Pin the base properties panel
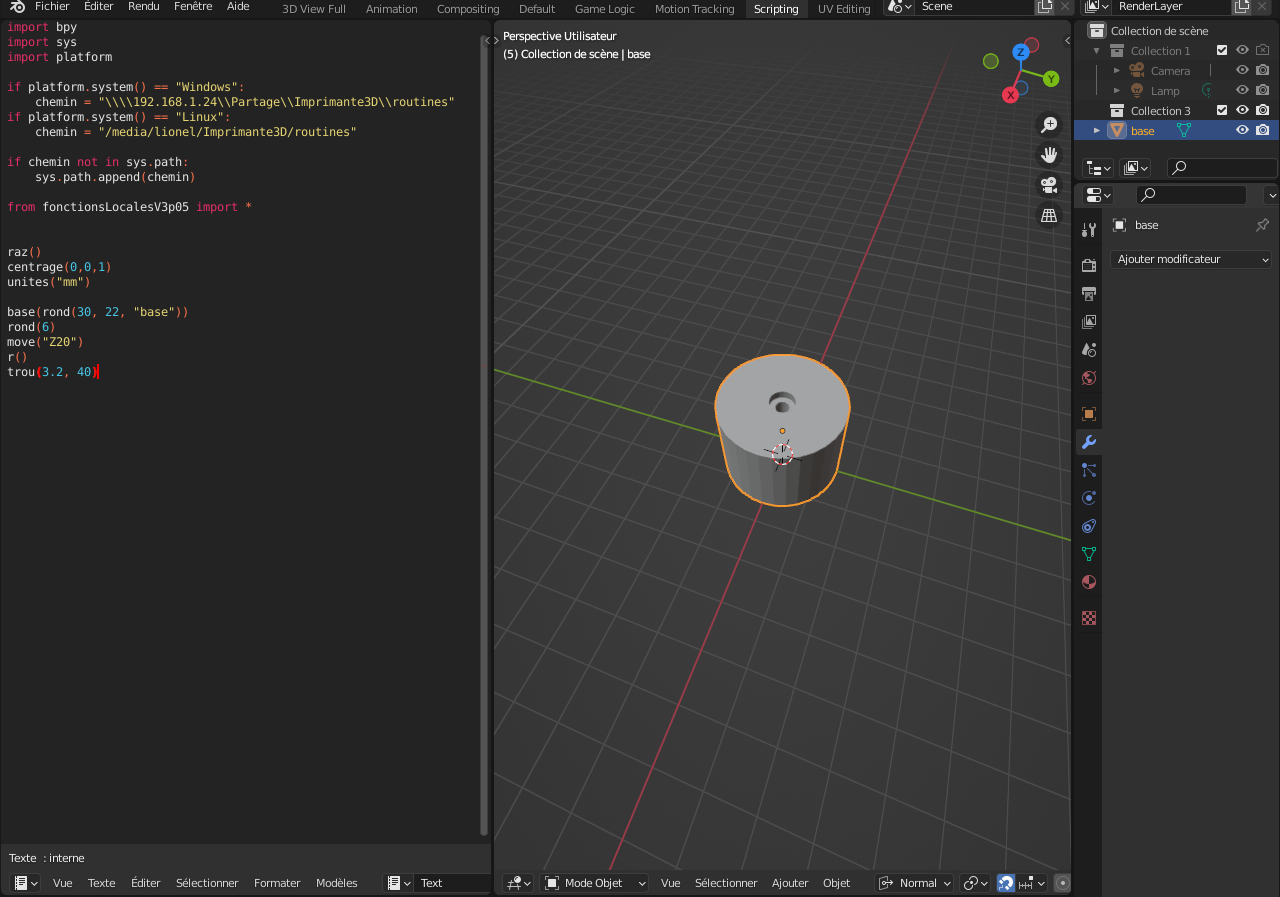Image resolution: width=1280 pixels, height=897 pixels. click(x=1262, y=225)
